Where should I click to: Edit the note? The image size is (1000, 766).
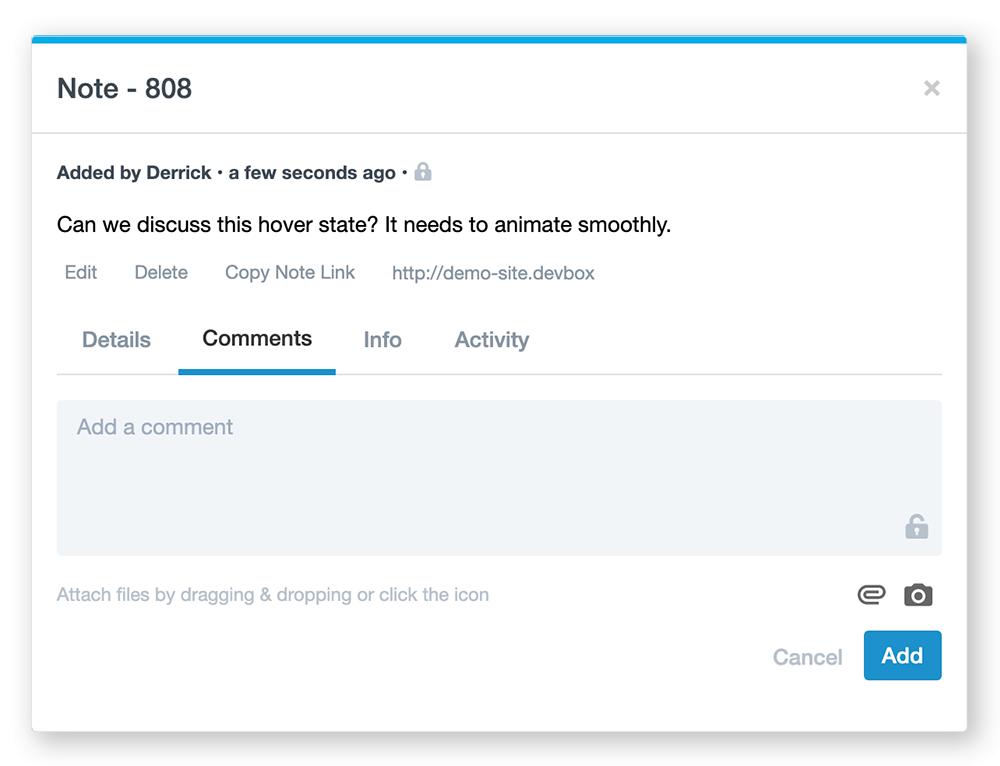(x=81, y=273)
